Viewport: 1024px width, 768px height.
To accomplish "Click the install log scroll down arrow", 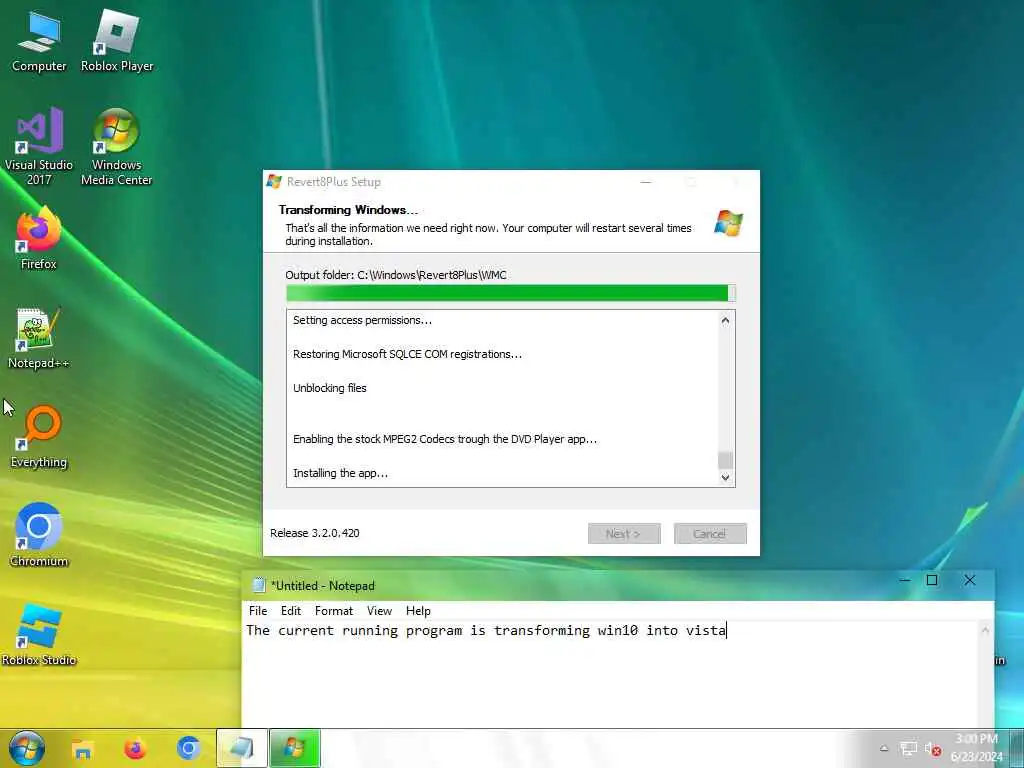I will tap(725, 477).
